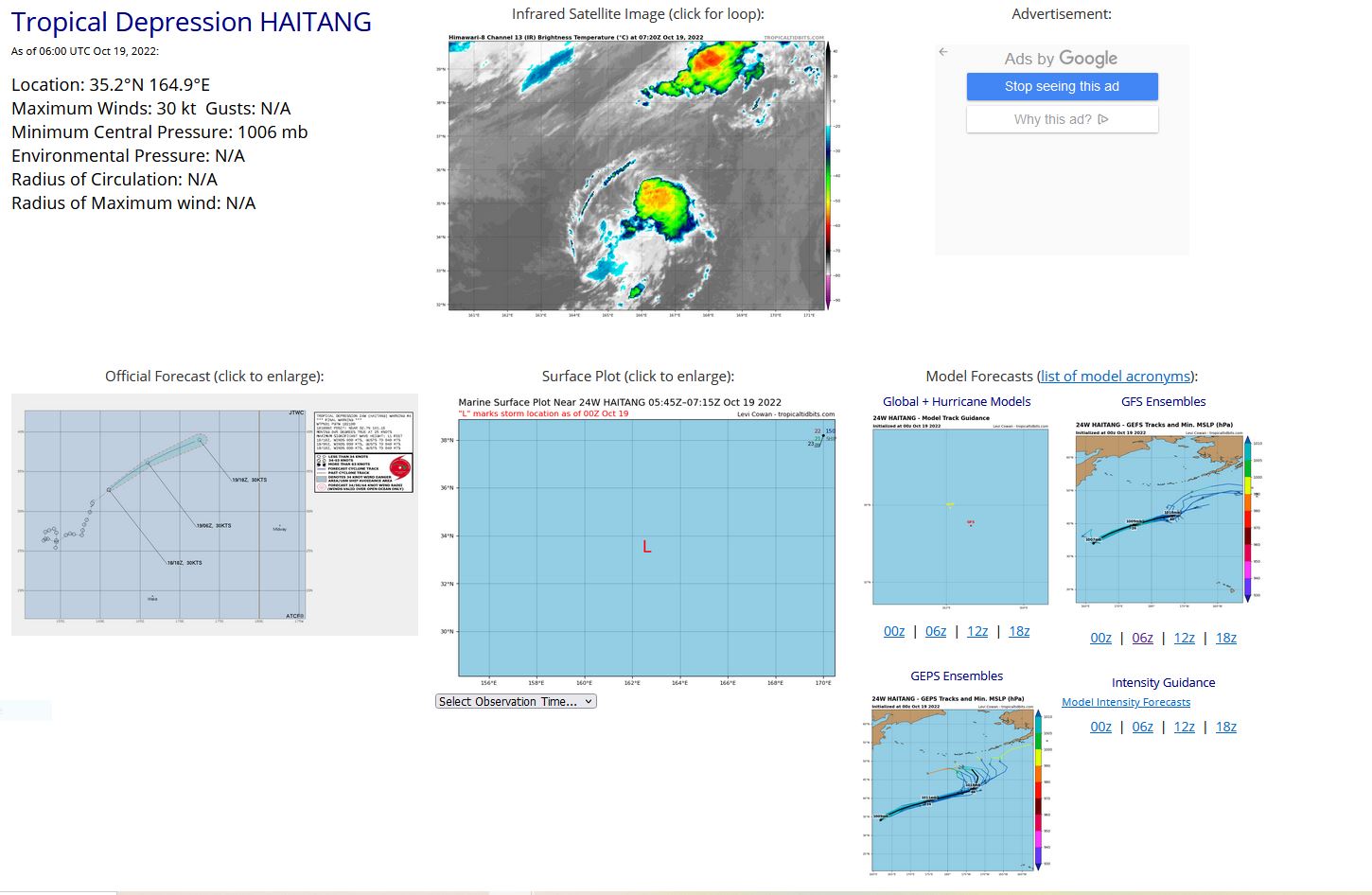Click the back arrow in the ad box
Image resolution: width=1372 pixels, height=895 pixels.
(942, 52)
